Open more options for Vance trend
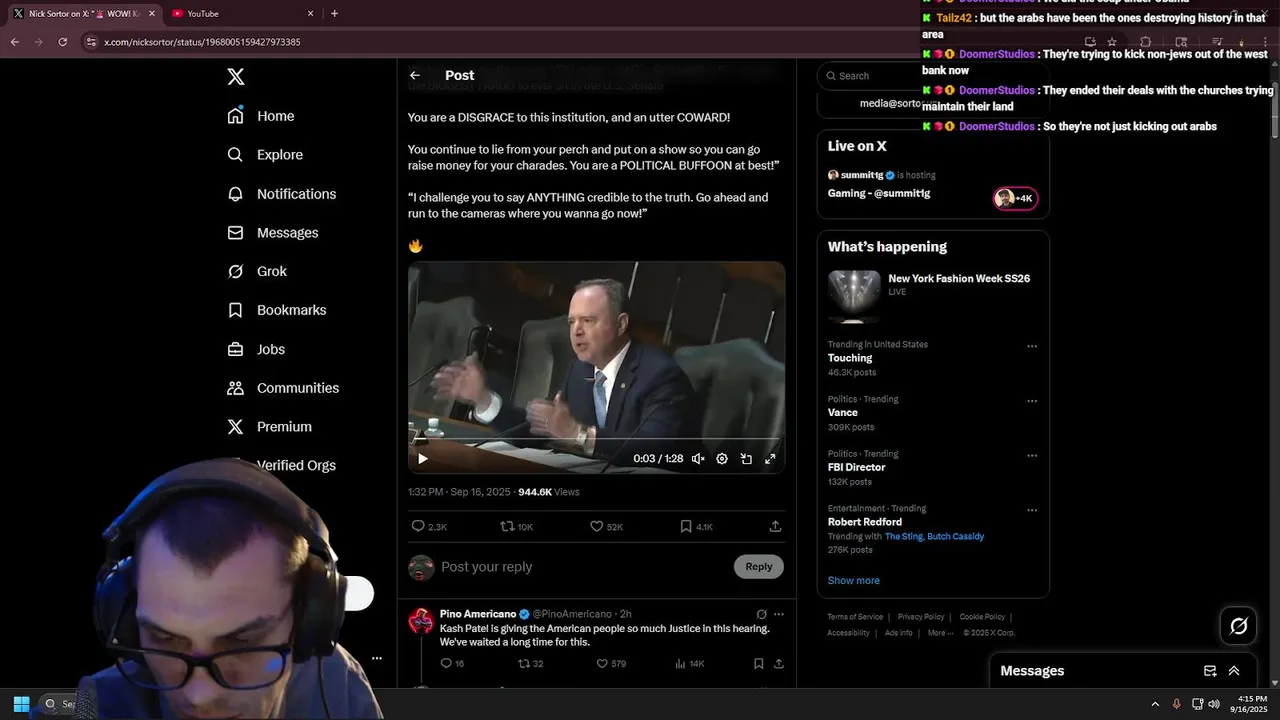Screen dimensions: 1280x720 [1032, 401]
